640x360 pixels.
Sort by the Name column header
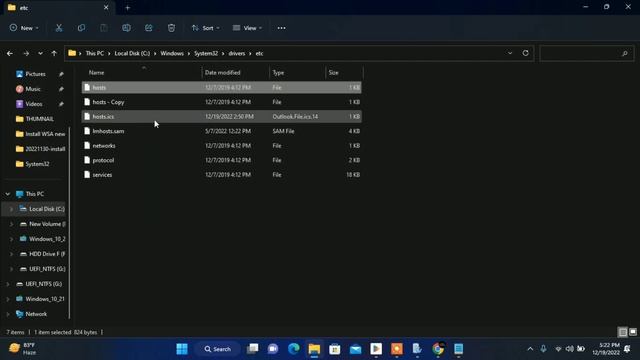coord(96,73)
